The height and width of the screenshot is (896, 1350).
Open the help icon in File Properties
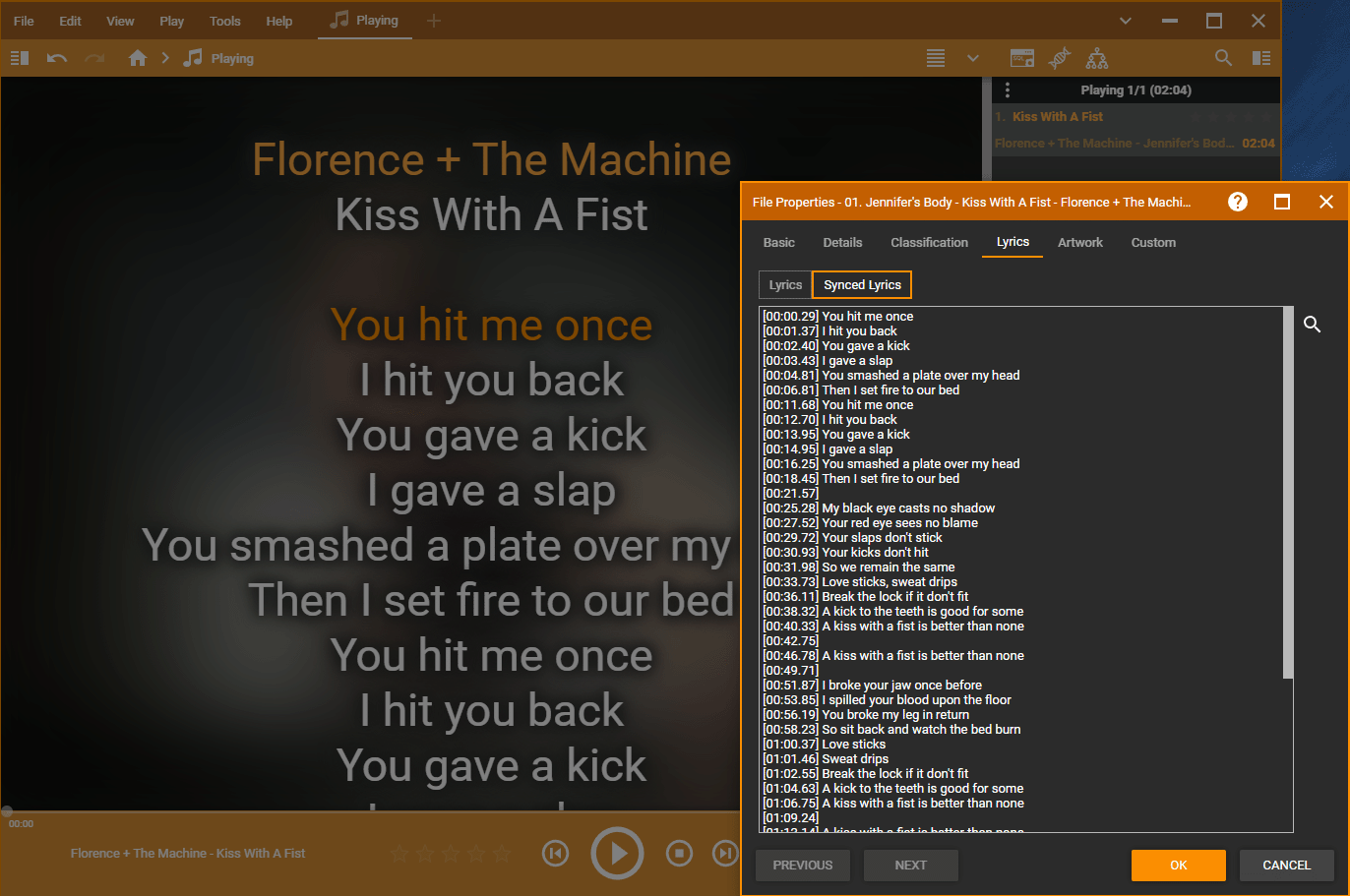pos(1238,202)
